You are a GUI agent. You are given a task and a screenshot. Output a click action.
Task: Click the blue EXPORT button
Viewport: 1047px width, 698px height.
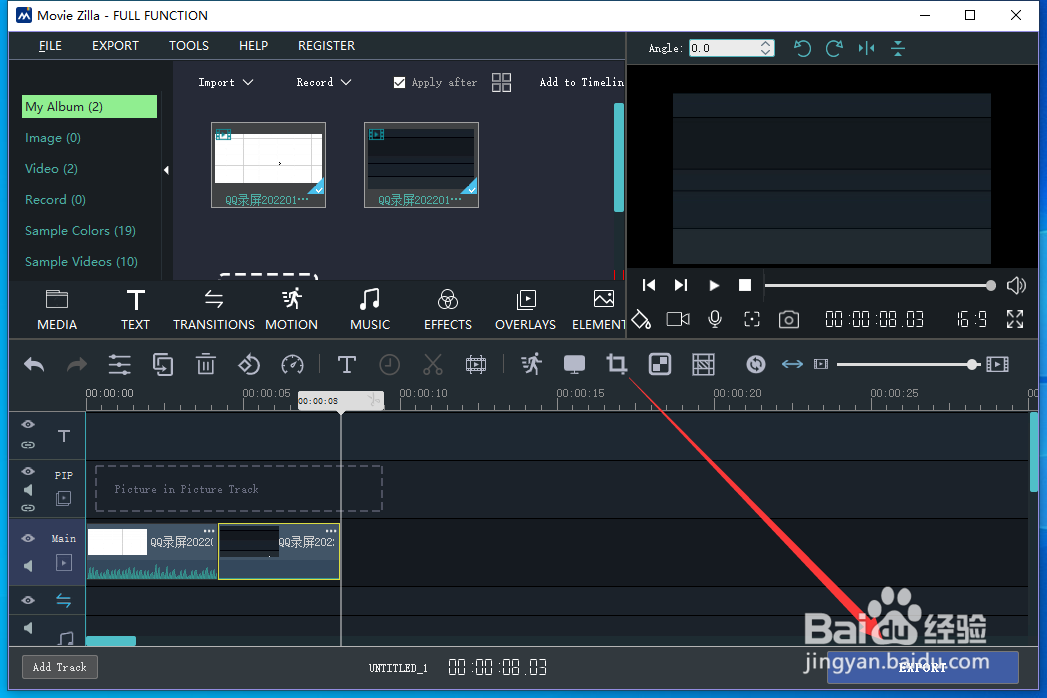(923, 667)
